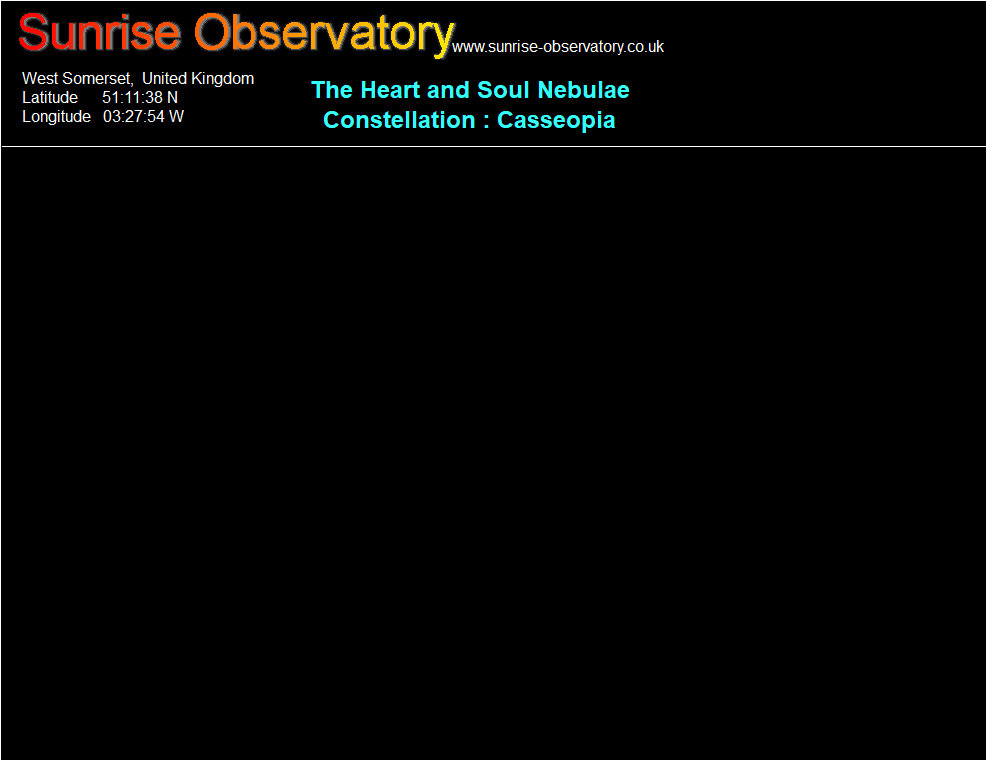This screenshot has width=987, height=761.
Task: Select "The Heart and Soul Nebulae" heading
Action: click(470, 90)
